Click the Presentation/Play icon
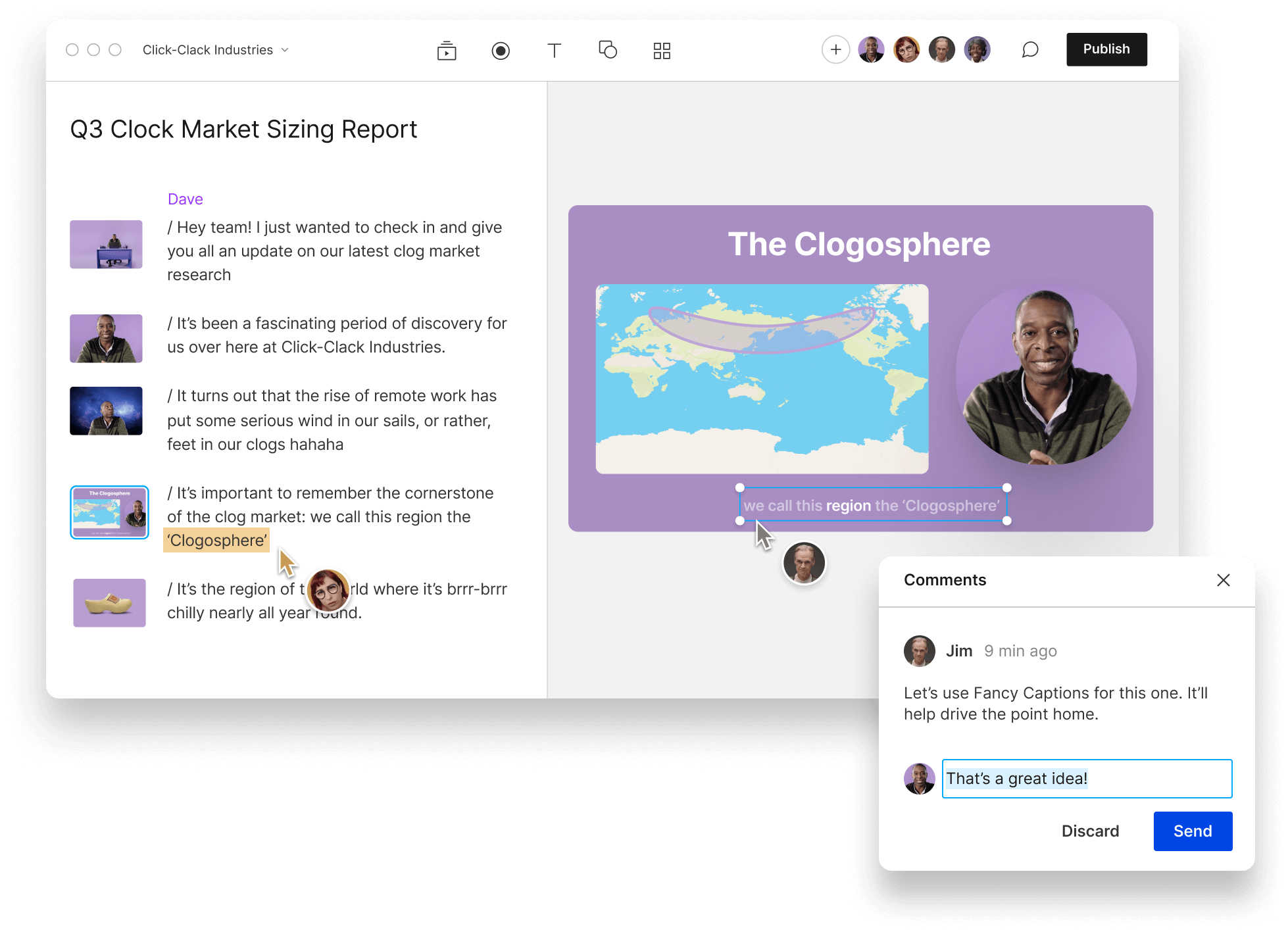 pos(447,48)
